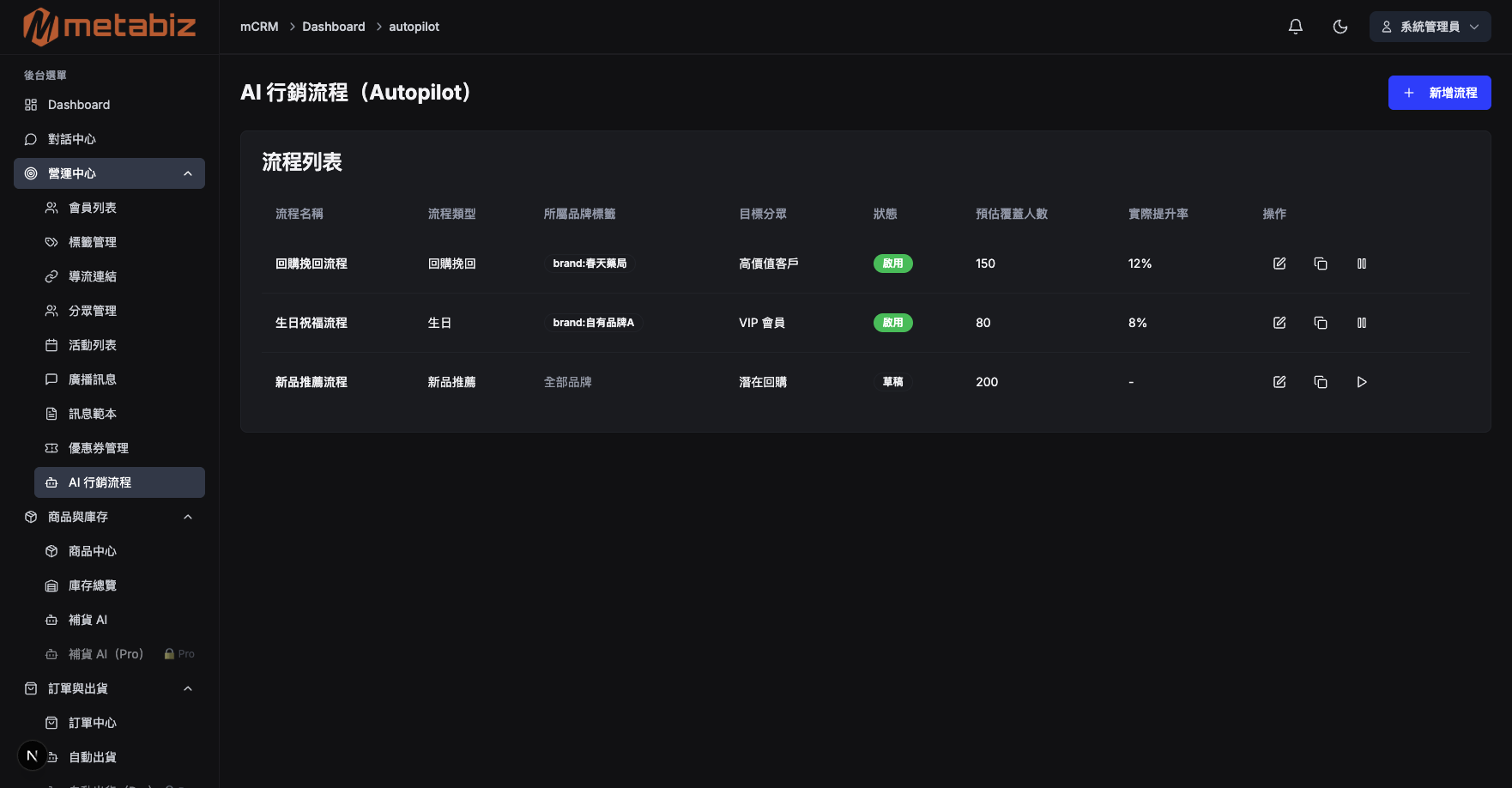This screenshot has width=1512, height=788.
Task: Pause the 生日祝福流程 flow
Action: pyautogui.click(x=1362, y=323)
